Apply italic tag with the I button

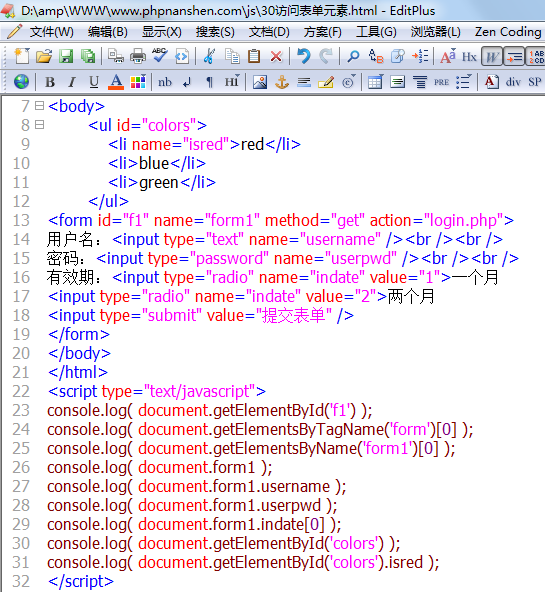pos(72,82)
